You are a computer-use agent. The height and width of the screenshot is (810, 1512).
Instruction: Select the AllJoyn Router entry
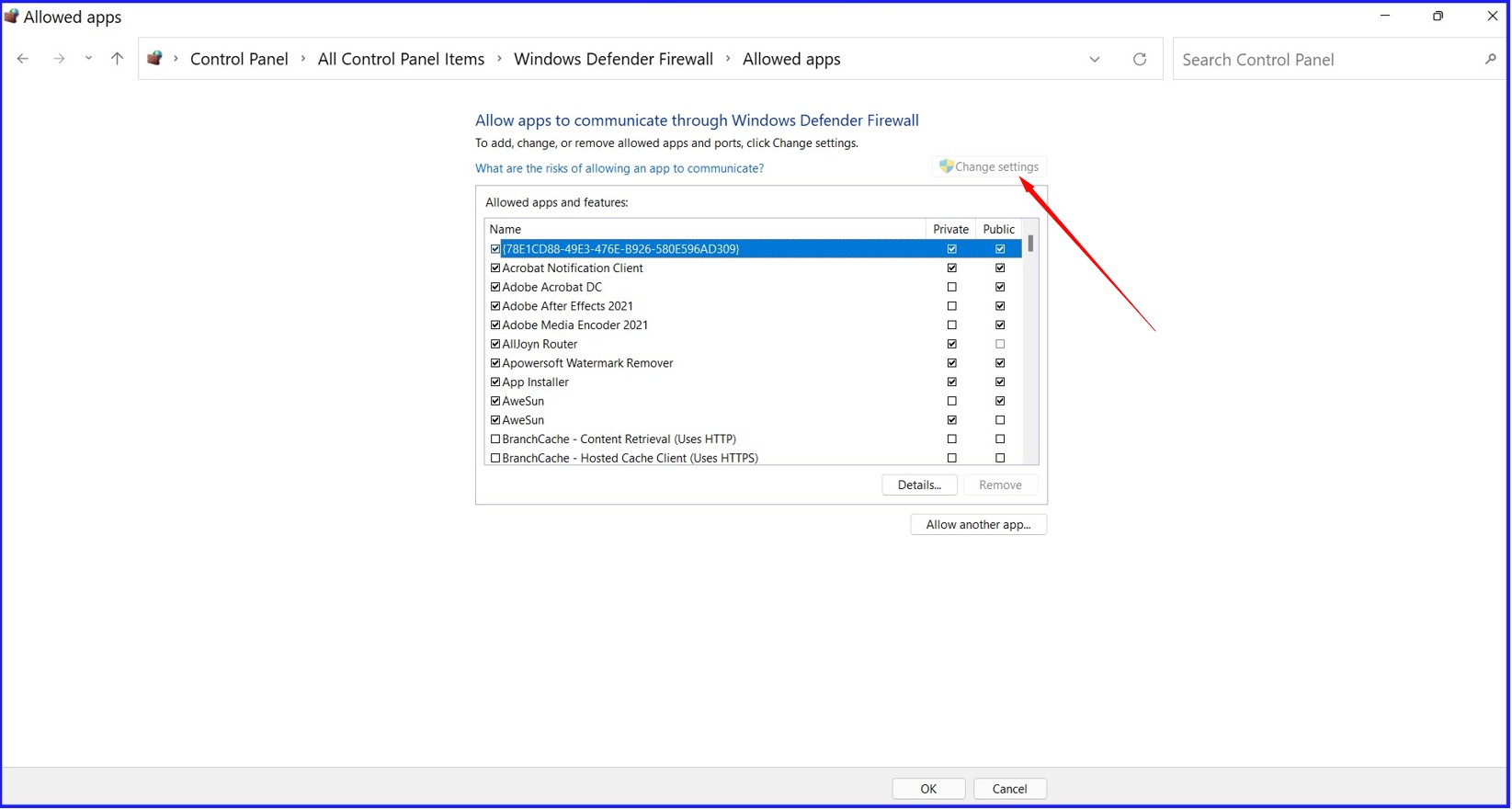click(x=754, y=344)
